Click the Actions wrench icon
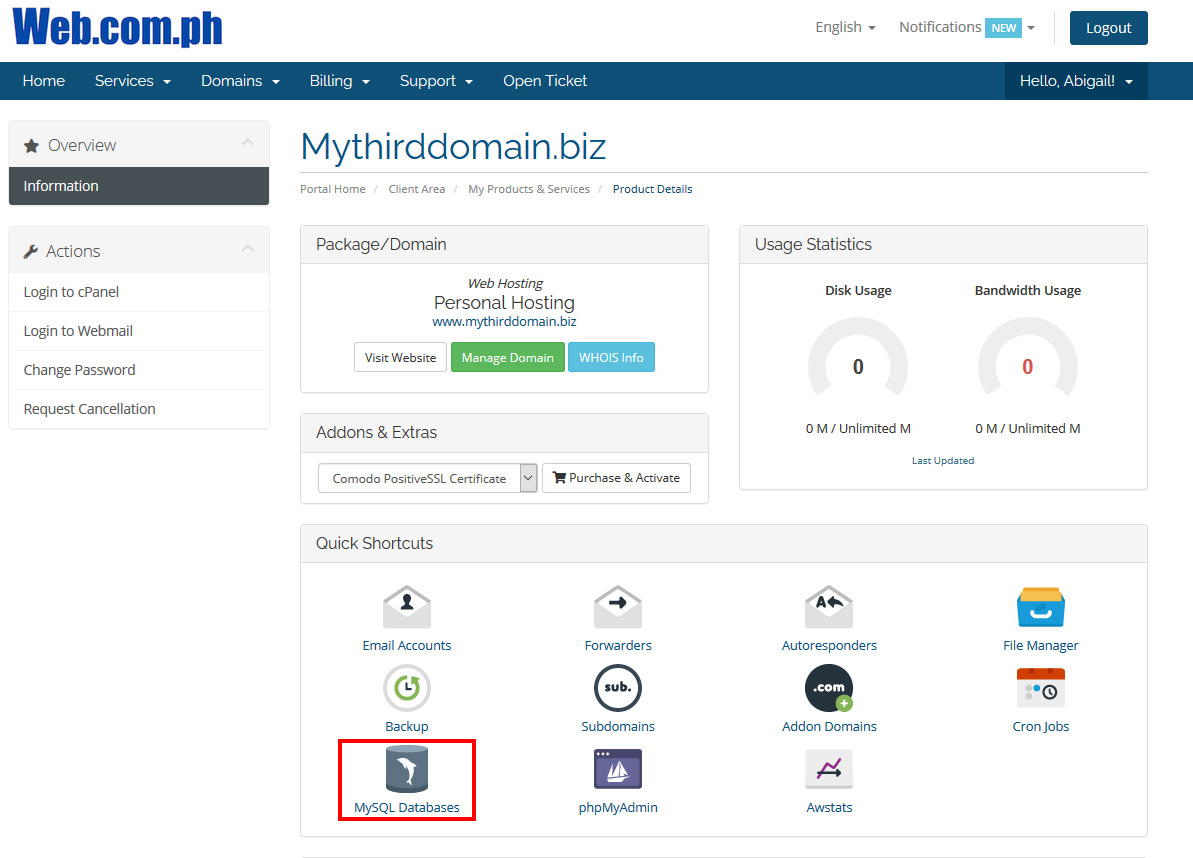 tap(30, 251)
